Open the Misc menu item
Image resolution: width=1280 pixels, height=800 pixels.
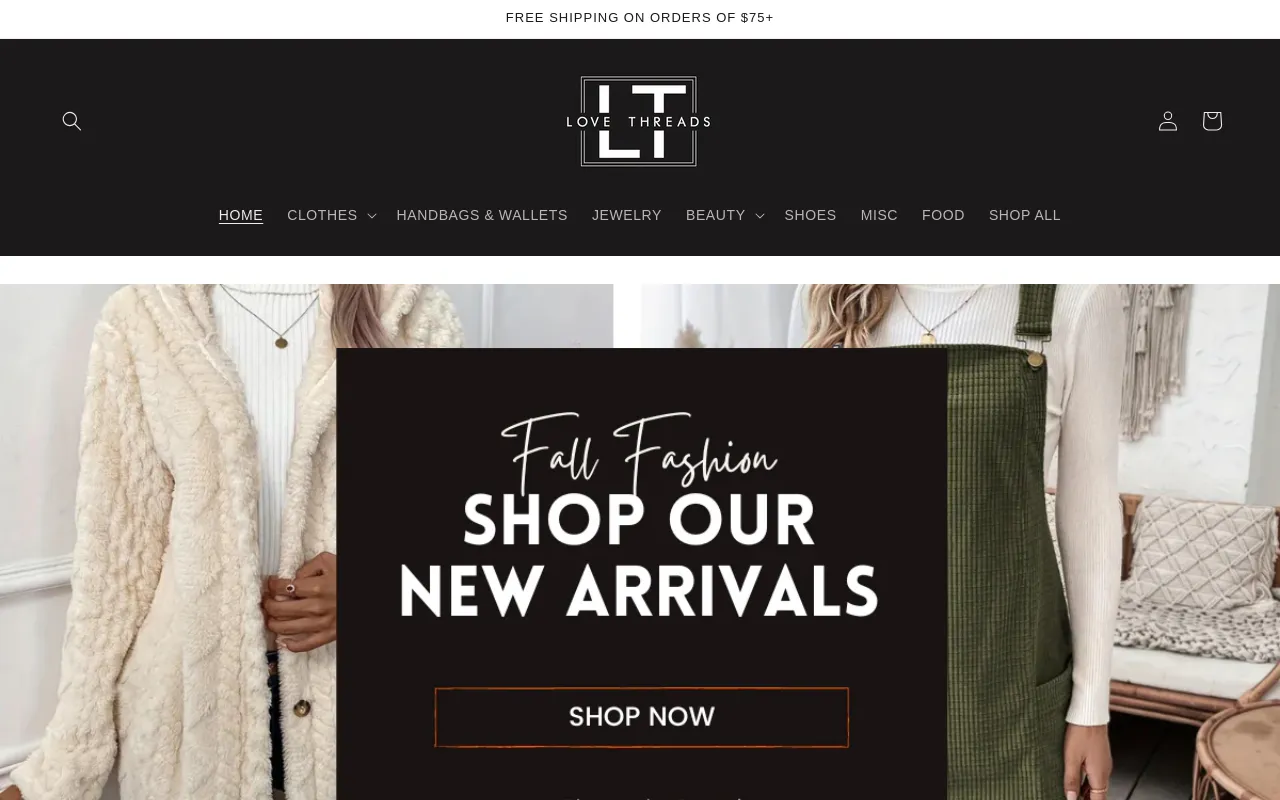[879, 215]
